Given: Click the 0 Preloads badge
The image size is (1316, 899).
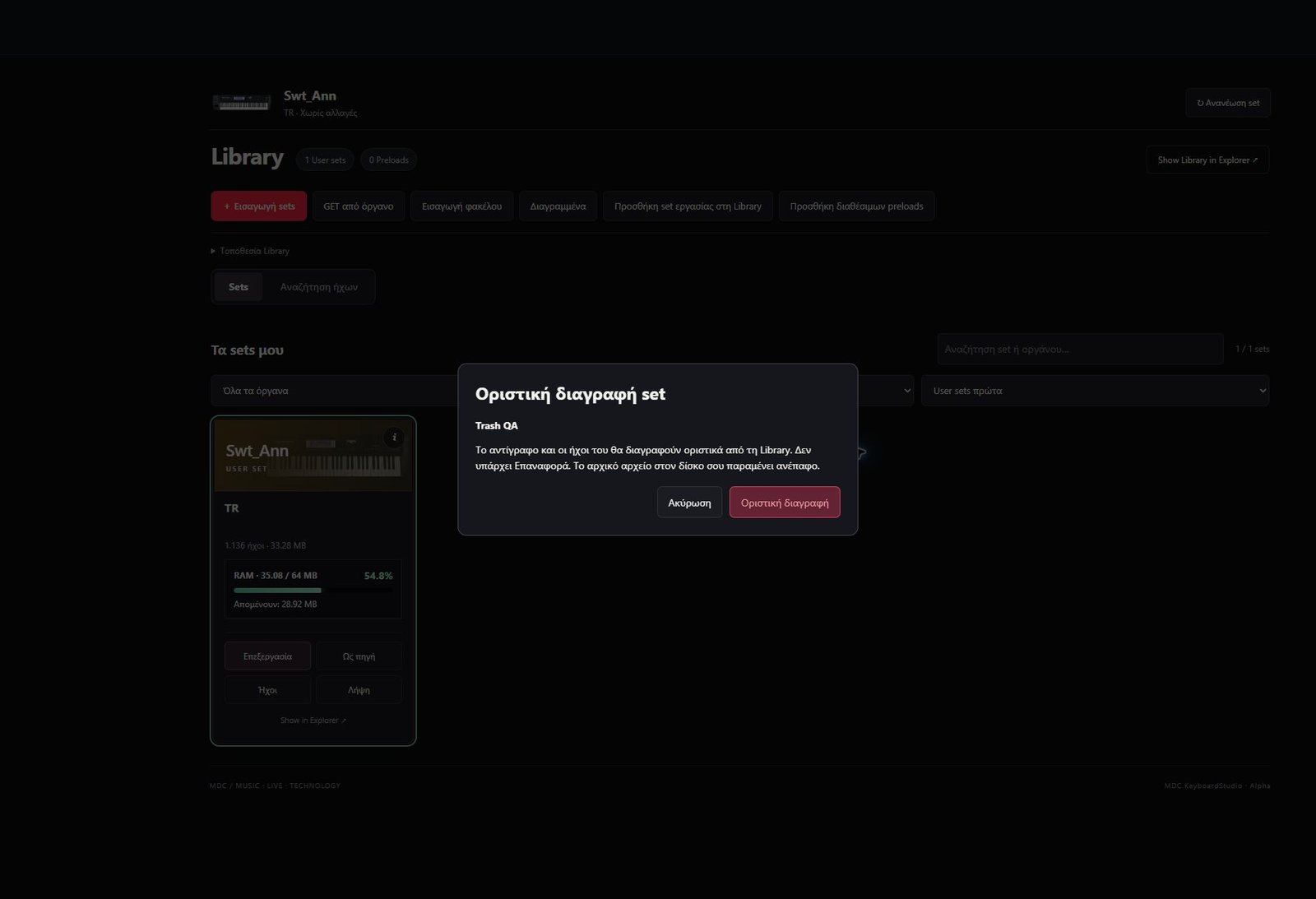Looking at the screenshot, I should click(388, 160).
